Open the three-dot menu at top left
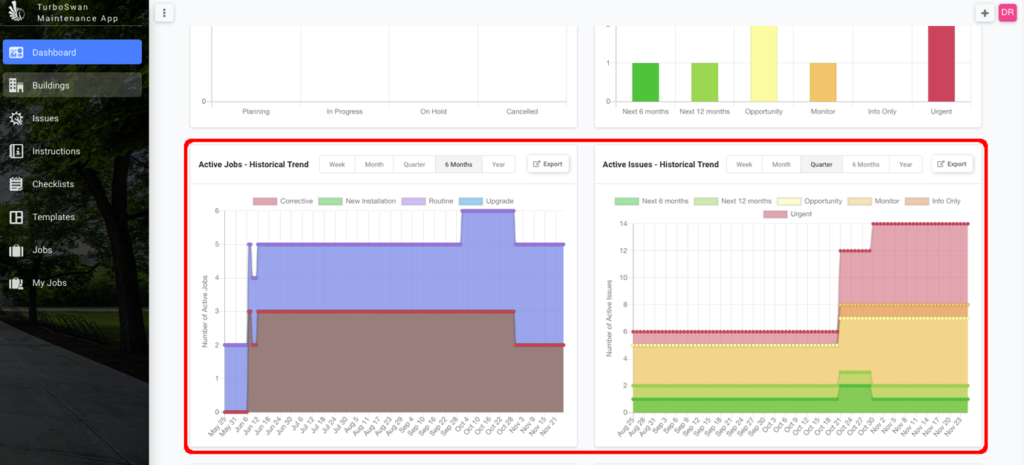The width and height of the screenshot is (1024, 465). pos(166,13)
